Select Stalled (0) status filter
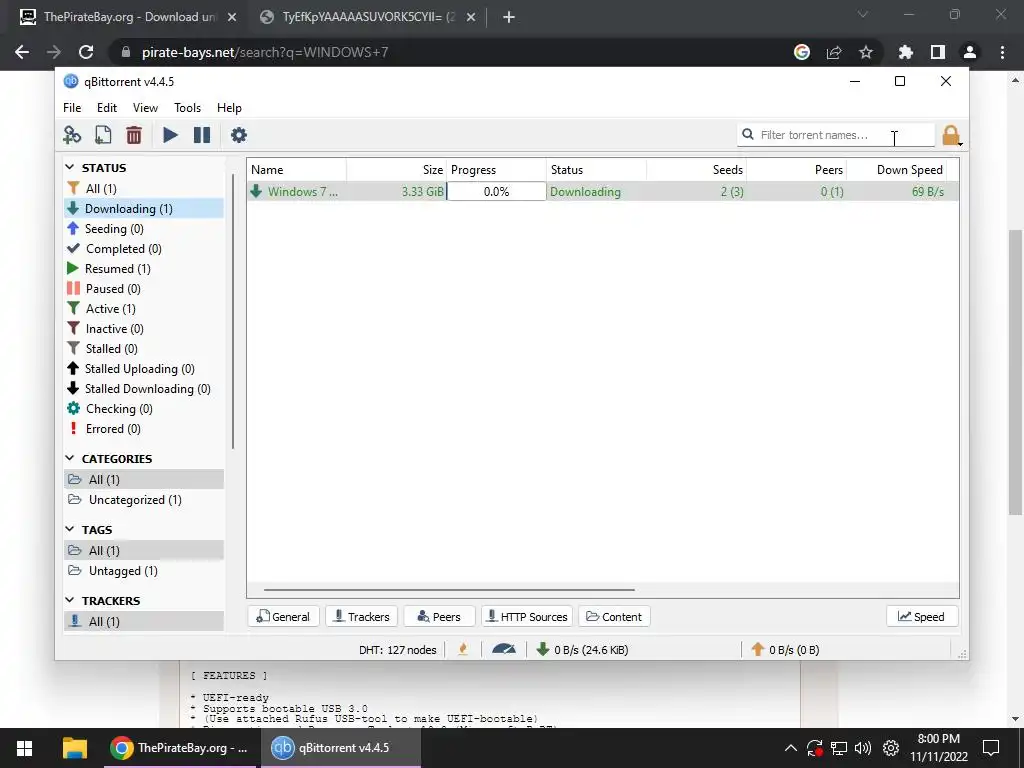1024x768 pixels. (144, 349)
